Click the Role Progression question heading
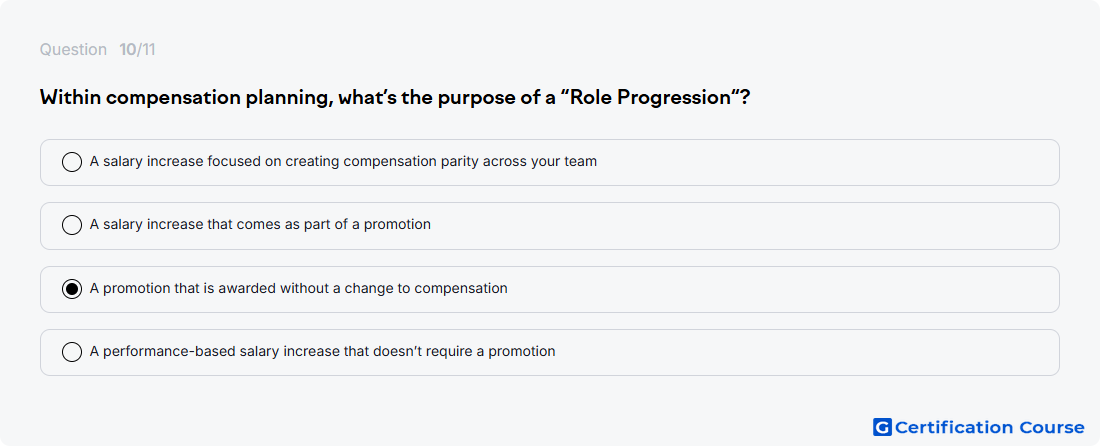 tap(395, 97)
